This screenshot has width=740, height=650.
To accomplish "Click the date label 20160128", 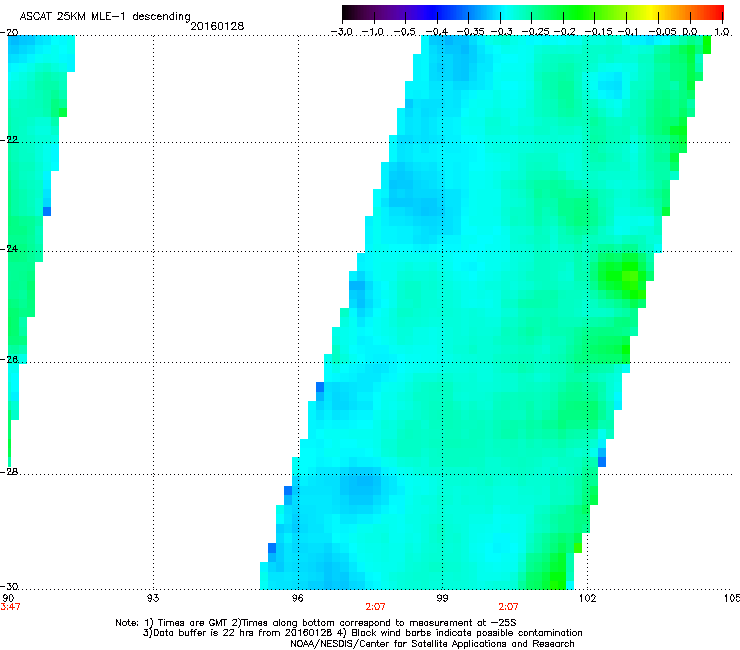I will (217, 26).
